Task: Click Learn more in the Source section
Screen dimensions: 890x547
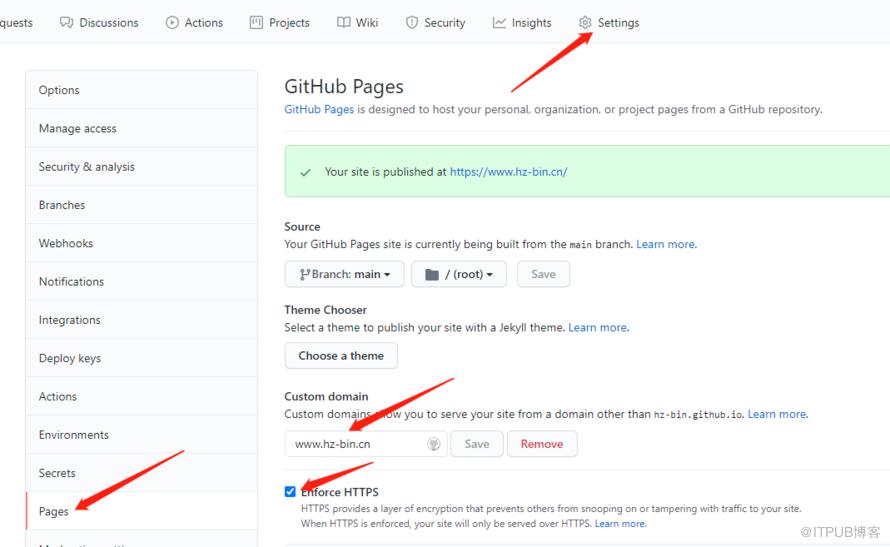Action: pyautogui.click(x=666, y=244)
